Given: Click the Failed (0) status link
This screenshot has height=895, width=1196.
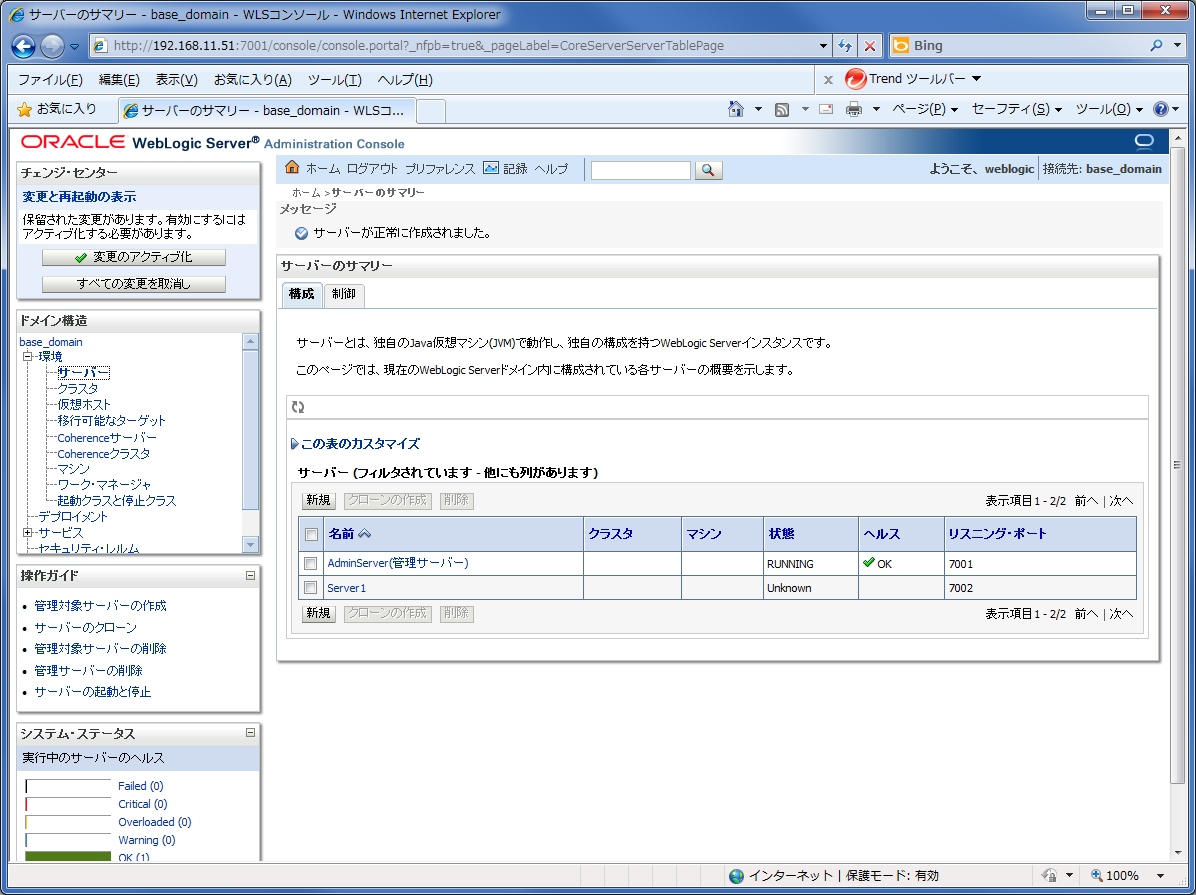Looking at the screenshot, I should (x=140, y=786).
